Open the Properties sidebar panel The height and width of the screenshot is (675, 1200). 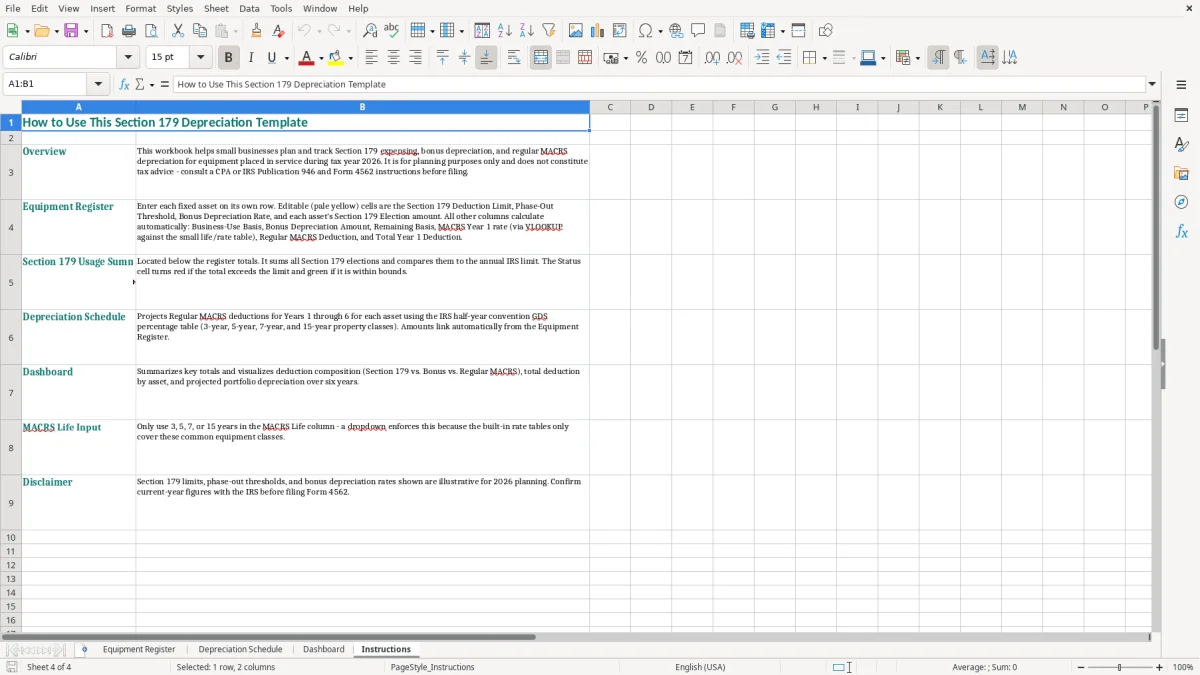pos(1181,115)
